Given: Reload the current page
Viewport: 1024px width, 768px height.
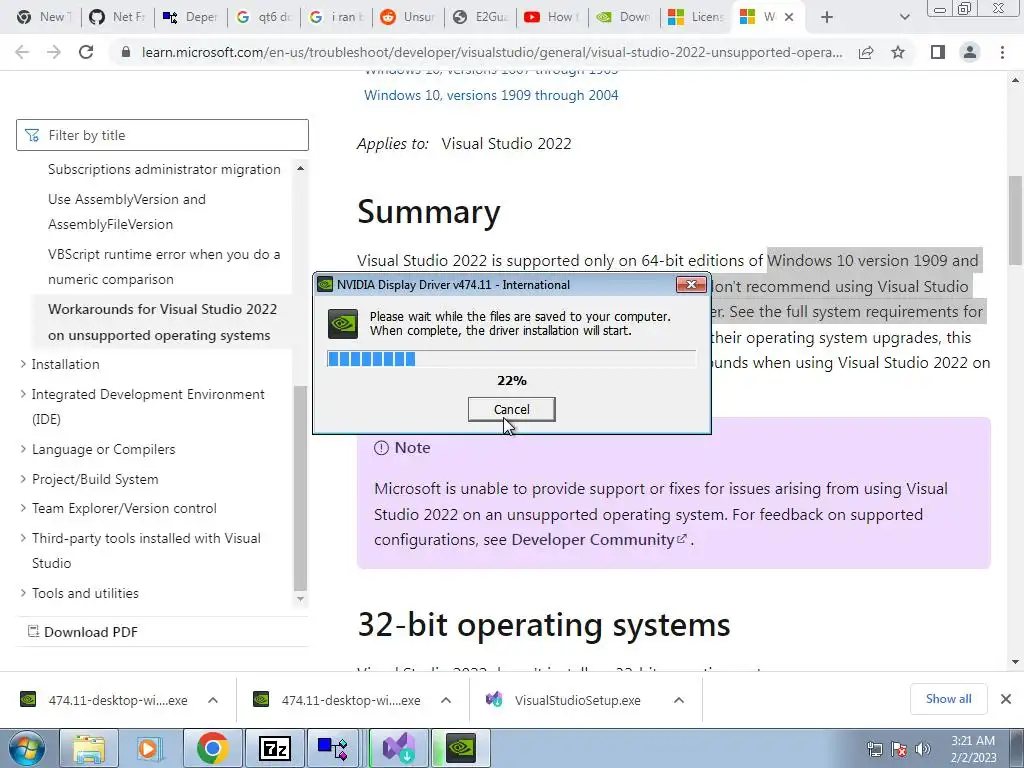Looking at the screenshot, I should tap(86, 52).
